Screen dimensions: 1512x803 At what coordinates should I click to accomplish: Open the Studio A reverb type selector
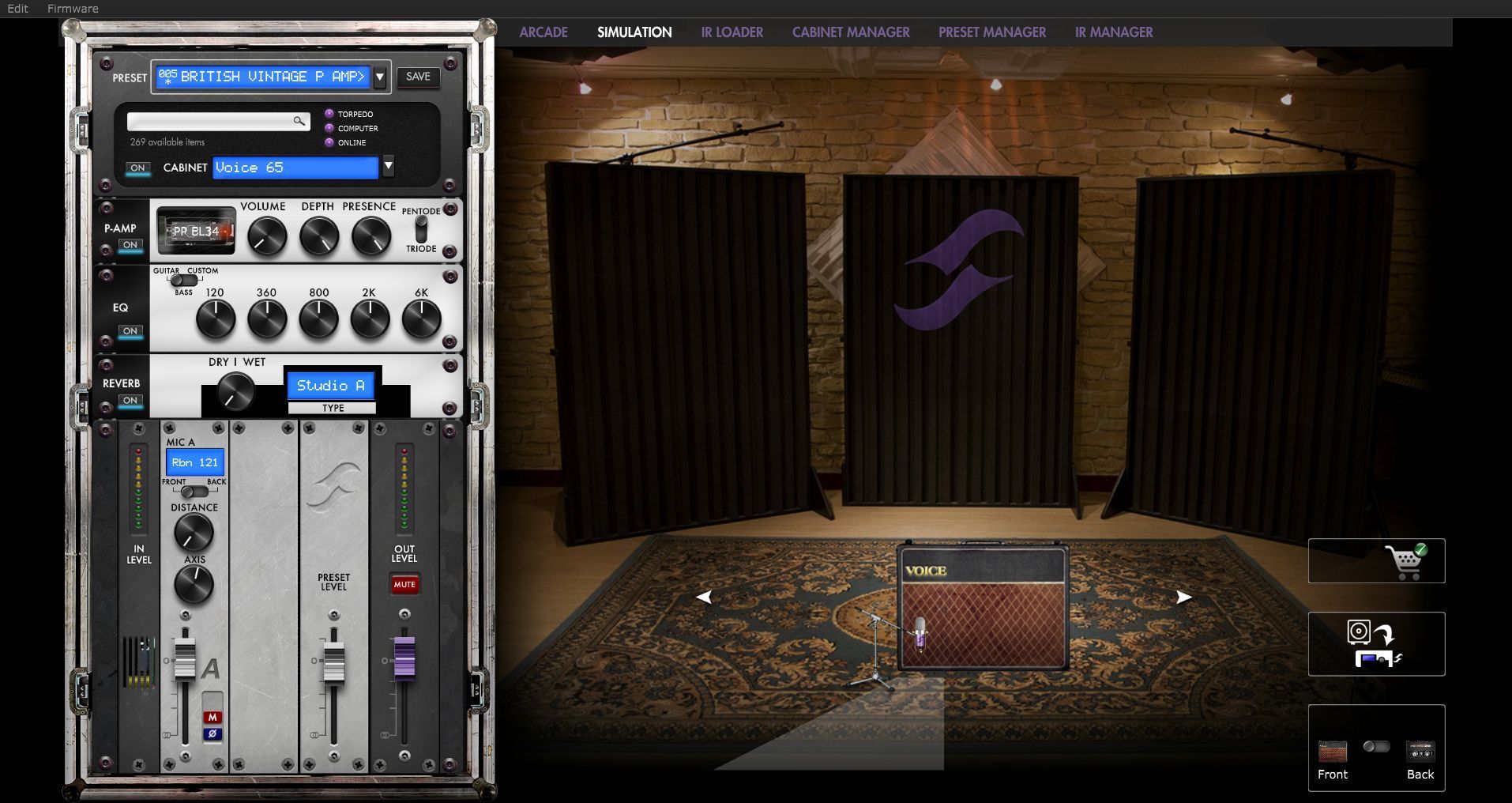331,386
